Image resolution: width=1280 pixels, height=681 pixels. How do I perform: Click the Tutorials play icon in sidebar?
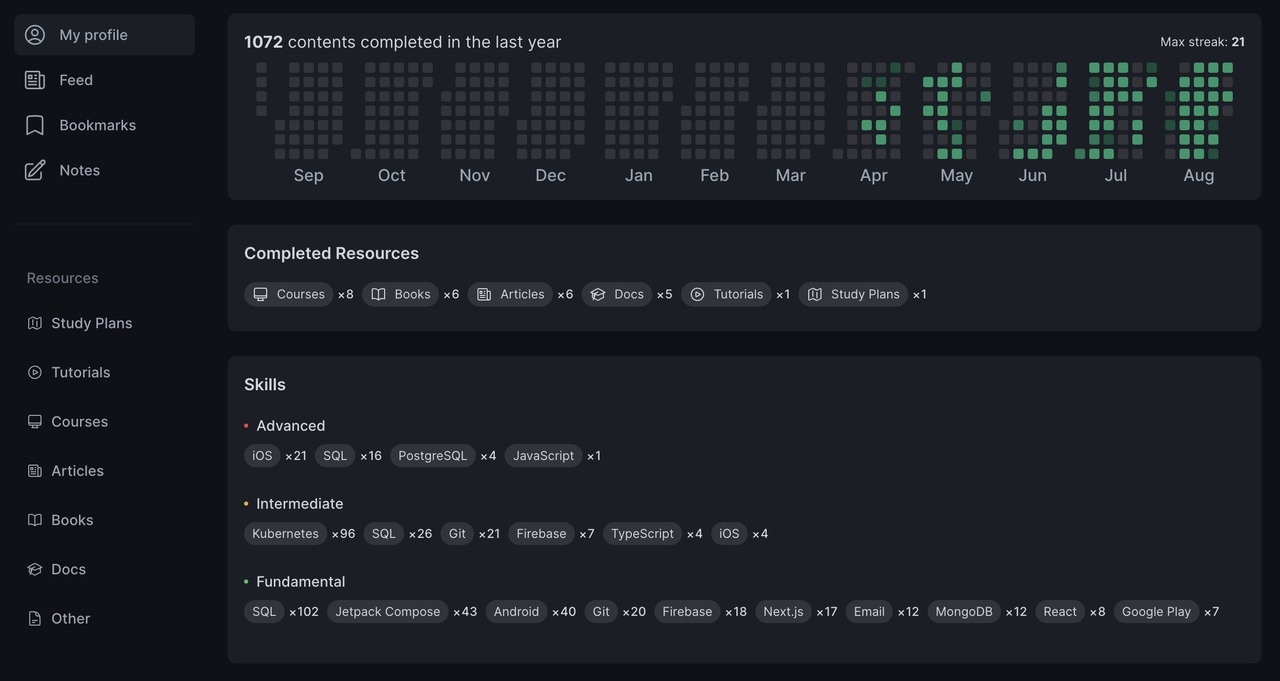pos(35,372)
